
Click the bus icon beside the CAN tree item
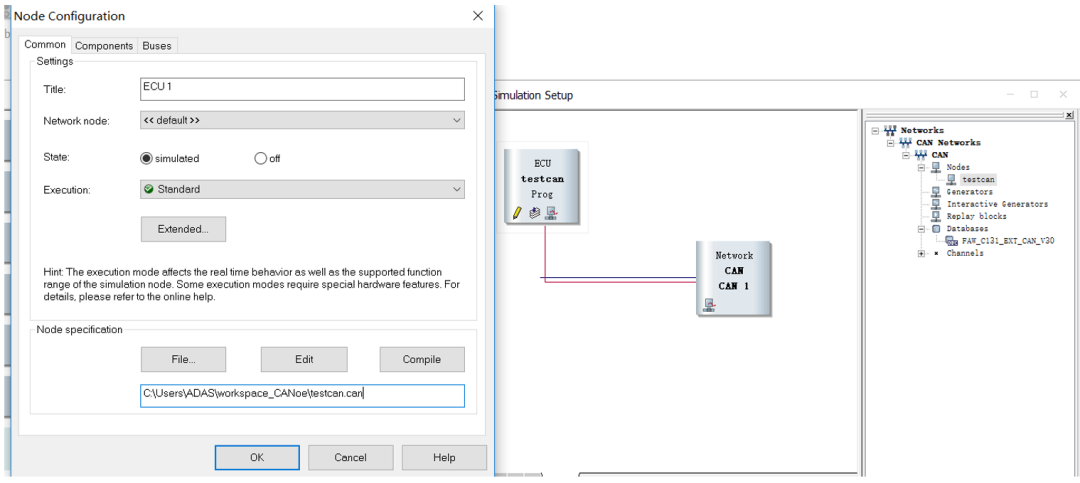921,155
